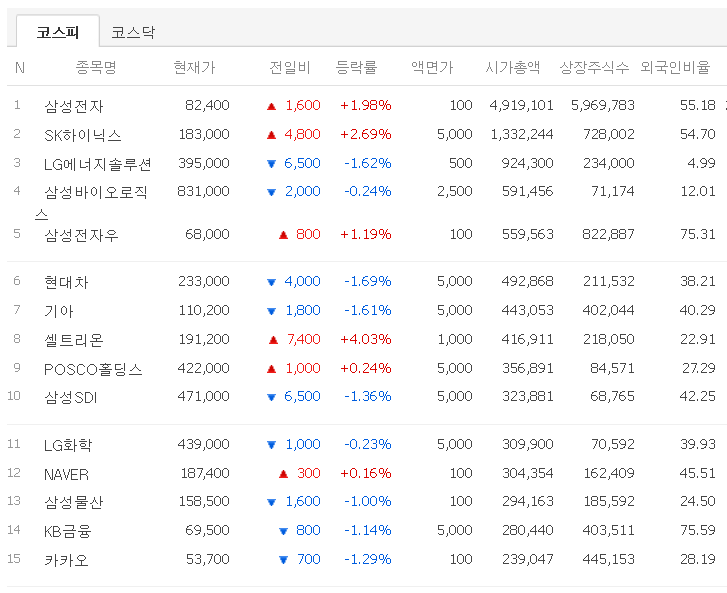Click 삼성바이오로직스 price 831,000
727x593 pixels.
204,191
